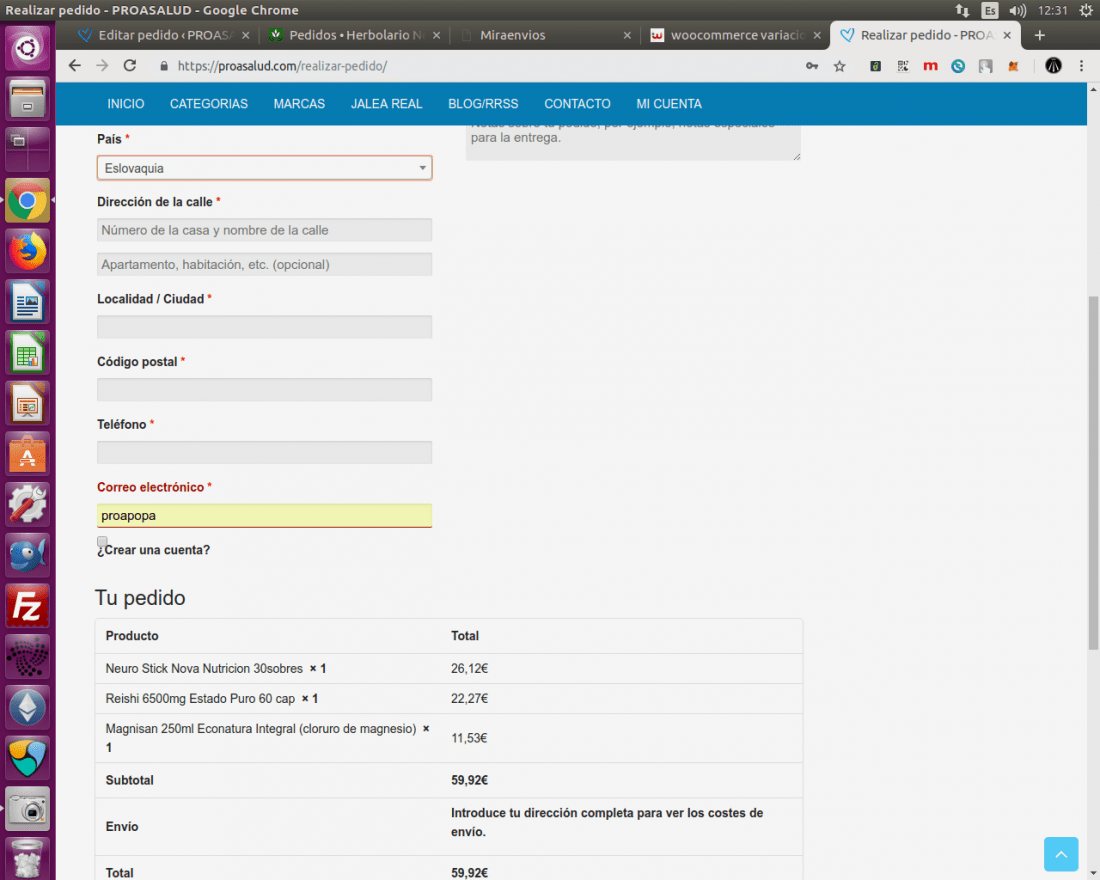
Task: Click the page vertical scrollbar
Action: 1093,472
